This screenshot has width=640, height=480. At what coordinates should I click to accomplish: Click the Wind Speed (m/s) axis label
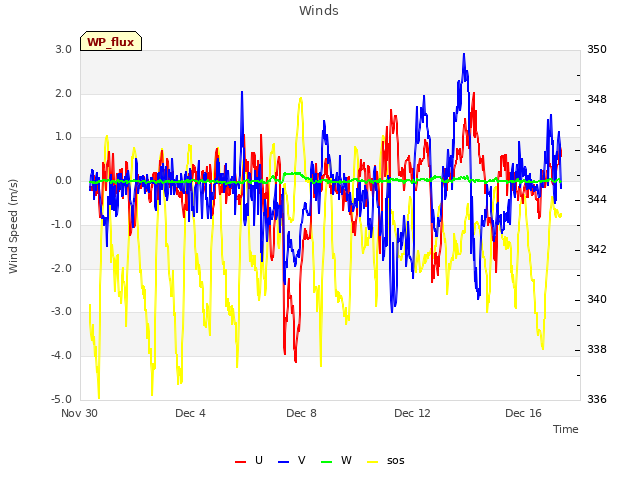pos(13,226)
